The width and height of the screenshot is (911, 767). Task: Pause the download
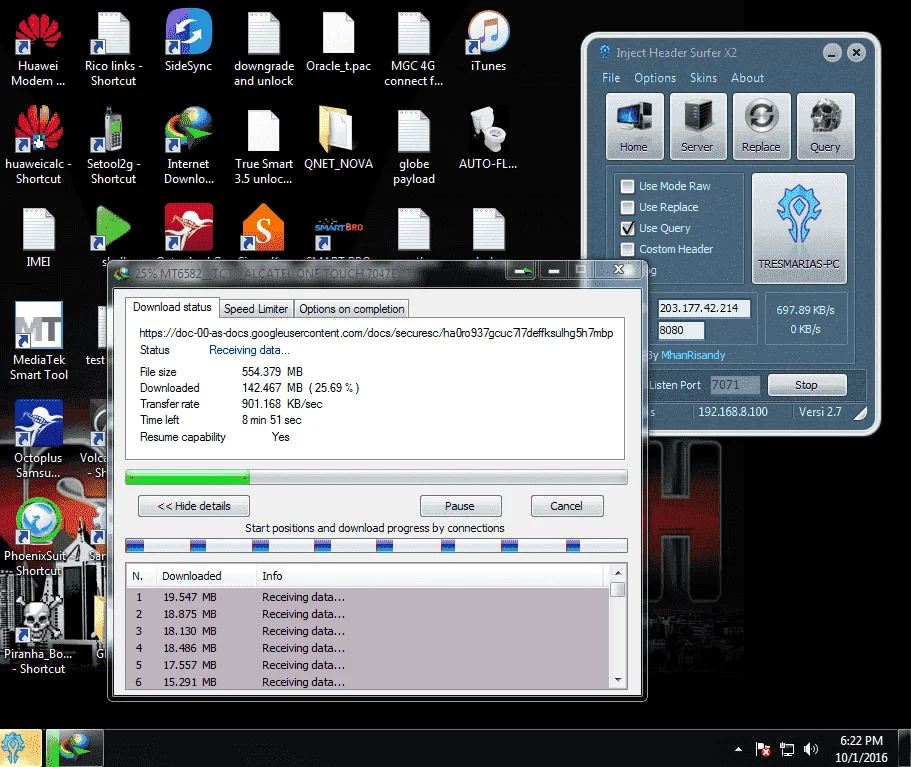click(x=460, y=506)
